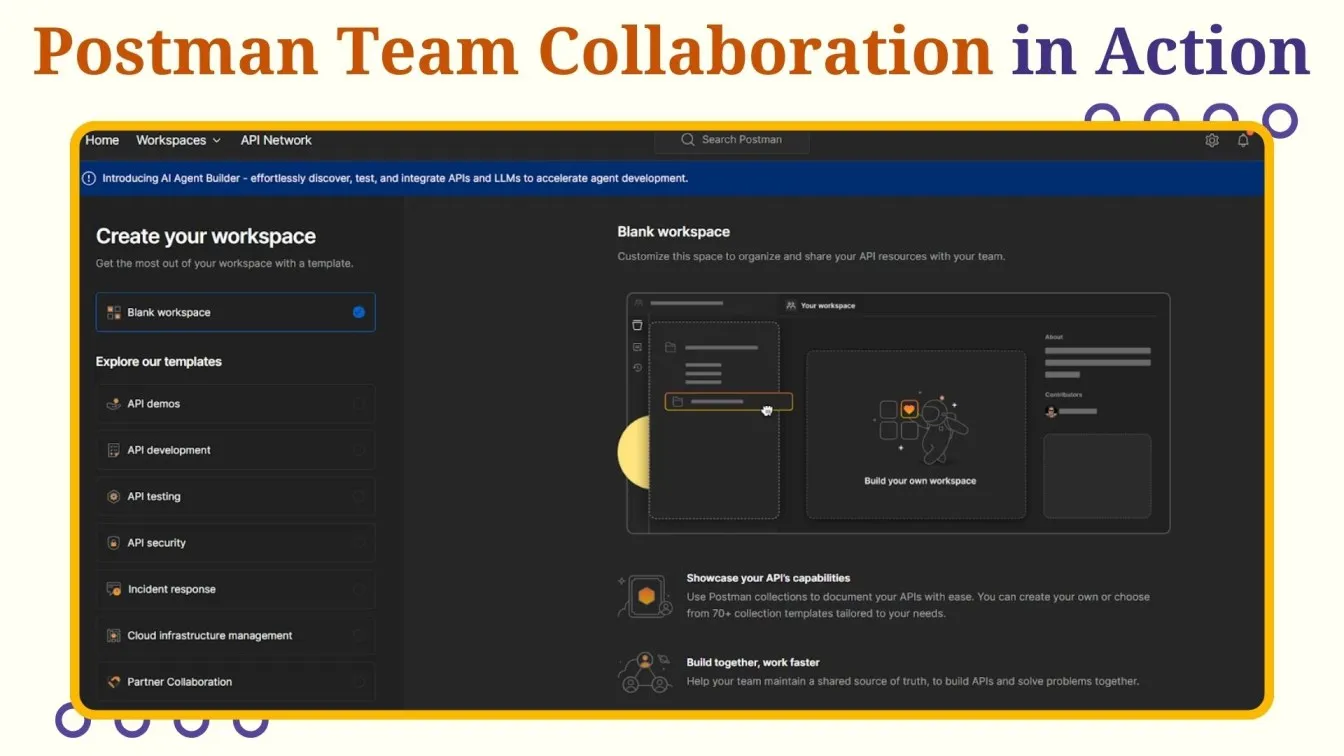Click the 'Create your workspace' heading
1344x756 pixels.
[206, 237]
